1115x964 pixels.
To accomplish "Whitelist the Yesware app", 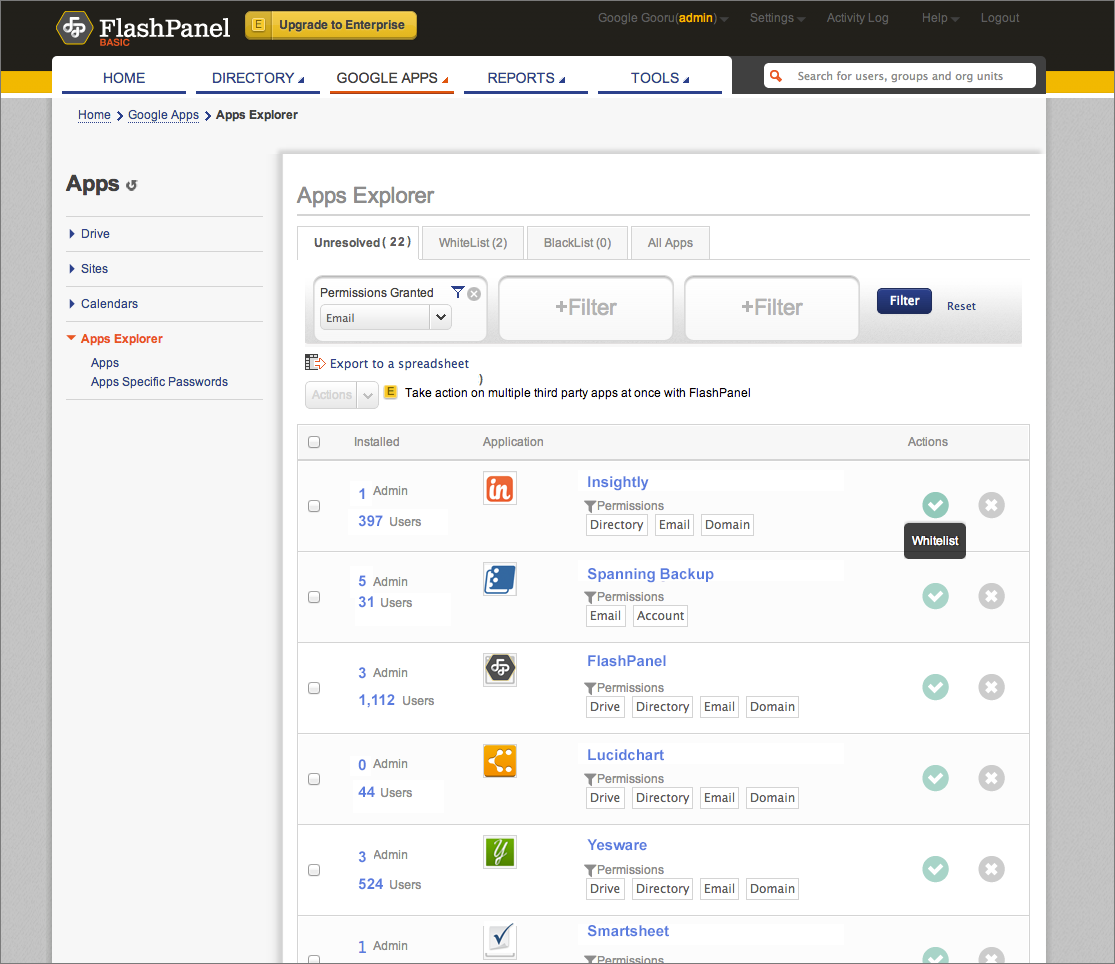I will point(935,869).
